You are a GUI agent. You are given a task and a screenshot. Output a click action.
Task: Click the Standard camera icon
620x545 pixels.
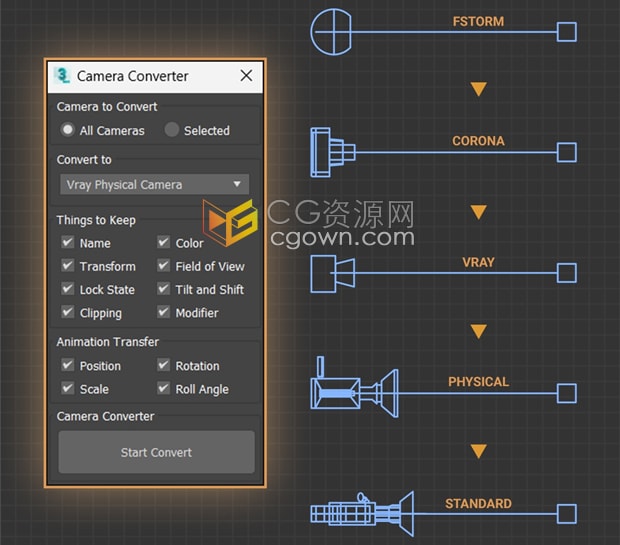click(361, 514)
